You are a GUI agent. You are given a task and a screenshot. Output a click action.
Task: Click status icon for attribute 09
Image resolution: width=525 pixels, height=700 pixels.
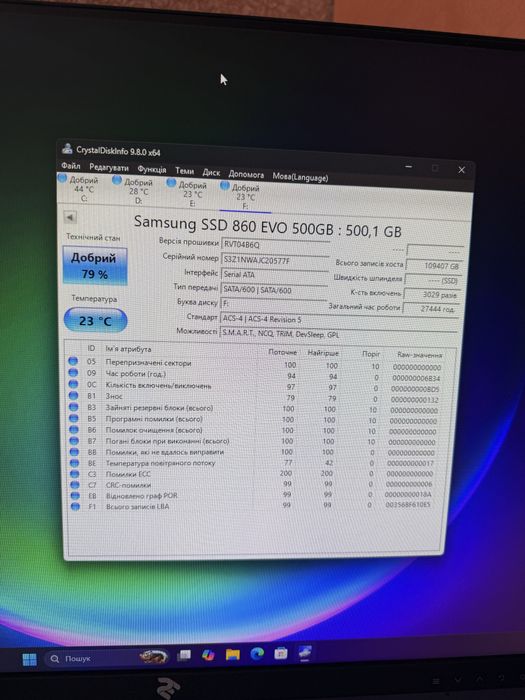pos(73,372)
